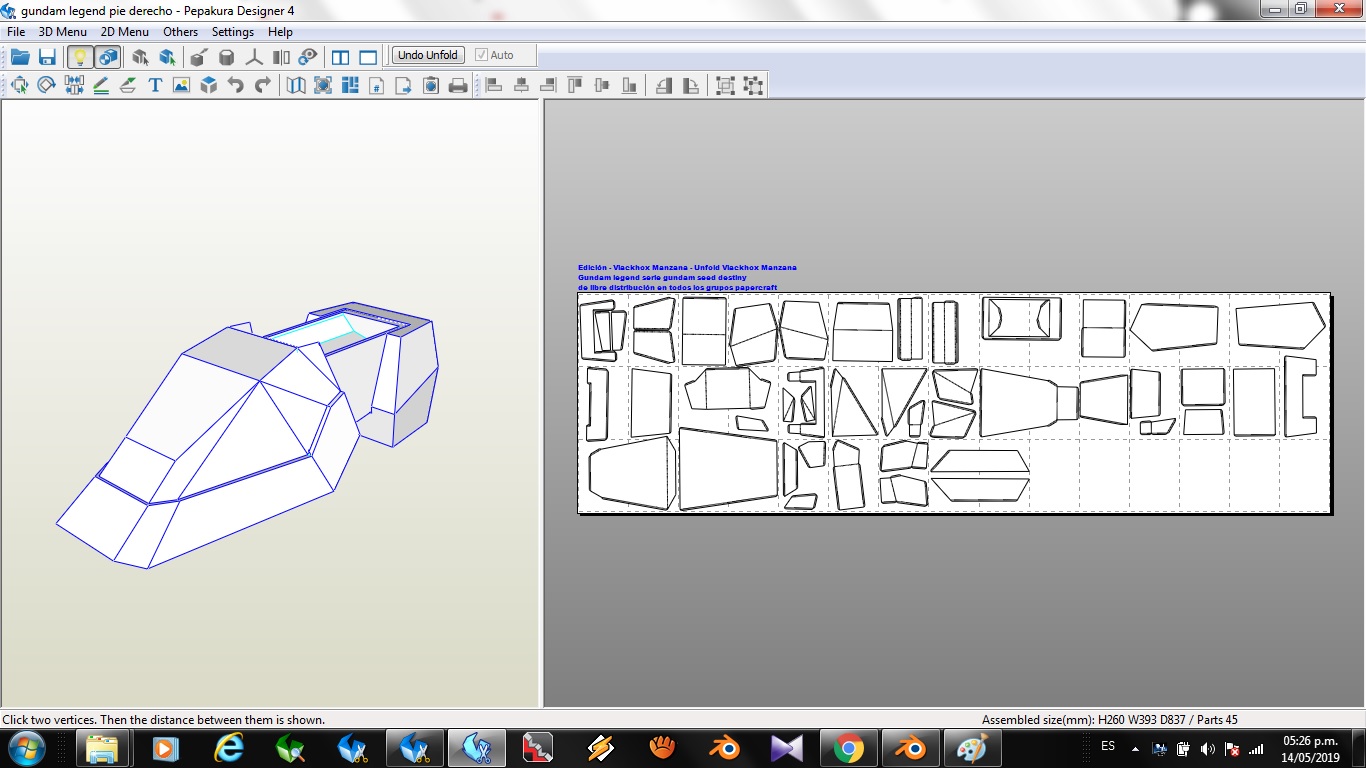Open Google Chrome from taskbar
Image resolution: width=1366 pixels, height=768 pixels.
849,748
